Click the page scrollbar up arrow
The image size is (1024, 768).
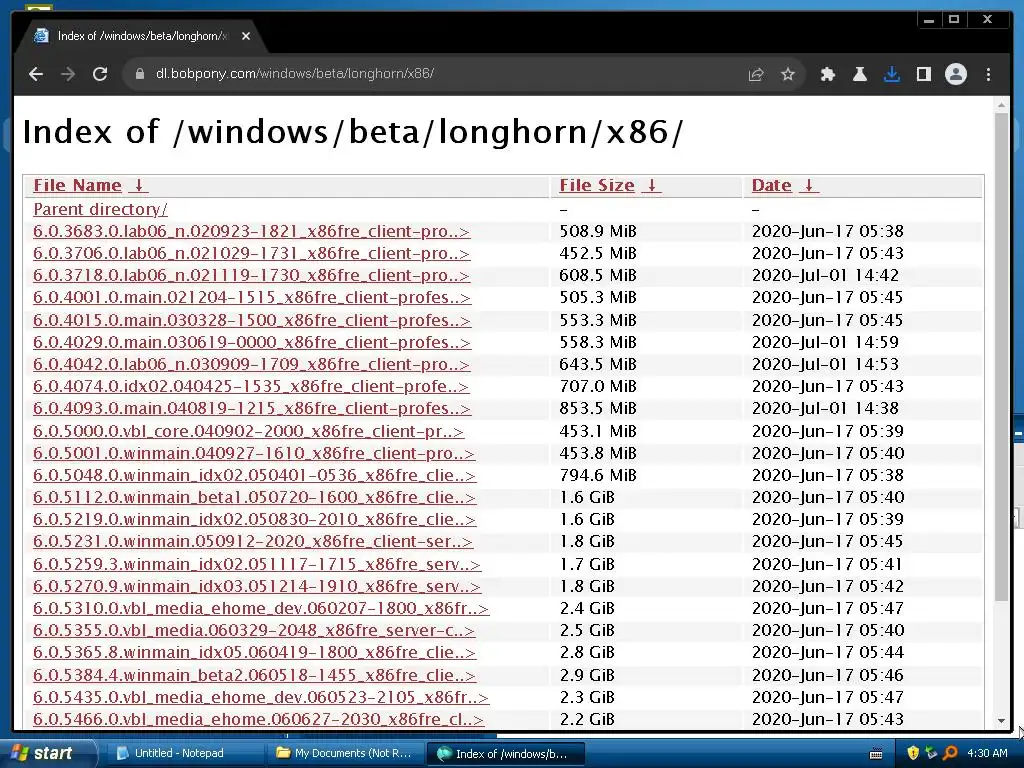[1001, 104]
